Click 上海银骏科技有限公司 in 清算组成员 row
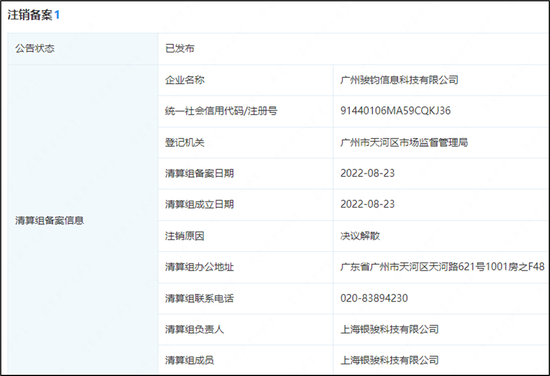 389,360
